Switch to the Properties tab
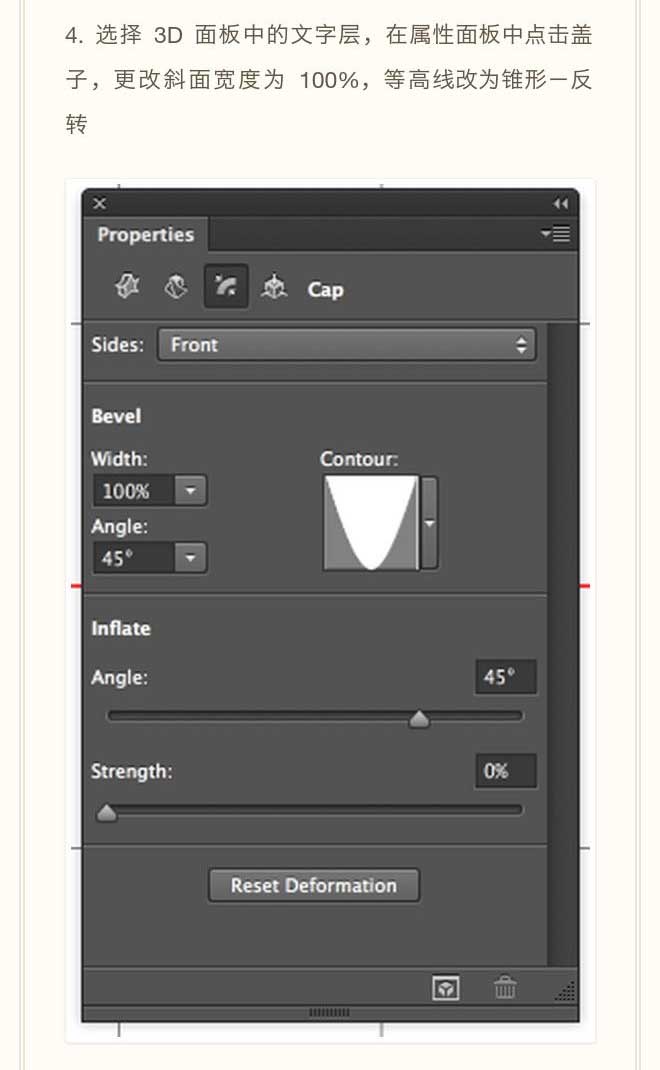This screenshot has width=660, height=1070. tap(145, 235)
